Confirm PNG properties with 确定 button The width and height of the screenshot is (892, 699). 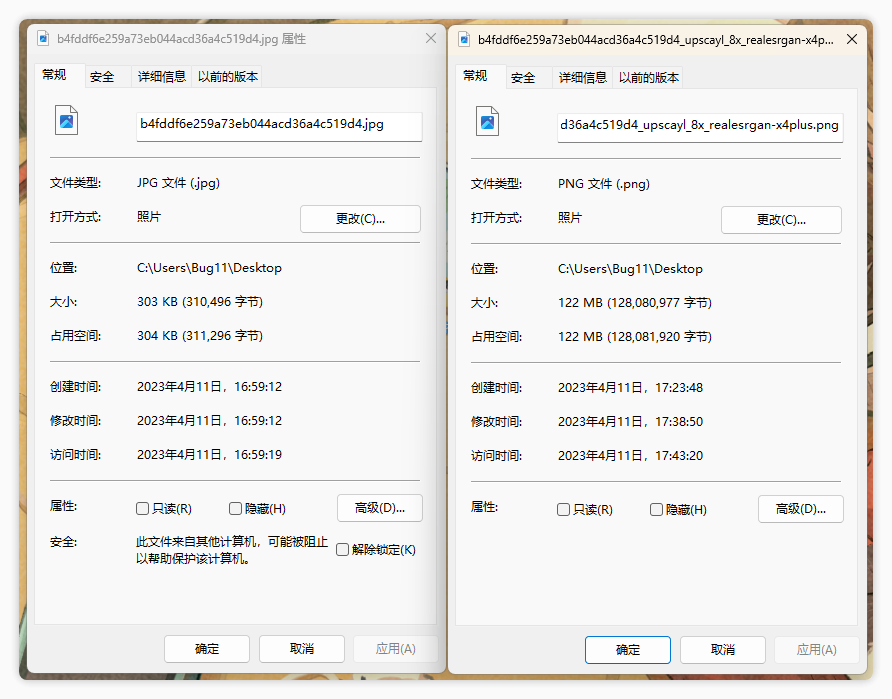pos(628,649)
